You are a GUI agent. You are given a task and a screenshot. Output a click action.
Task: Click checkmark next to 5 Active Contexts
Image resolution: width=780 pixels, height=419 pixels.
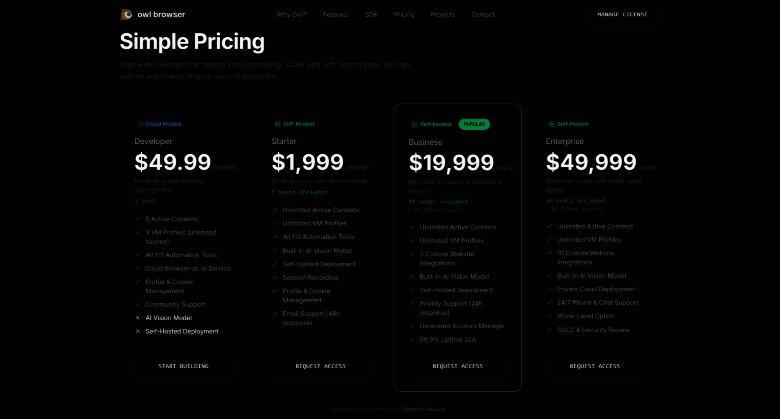point(138,219)
